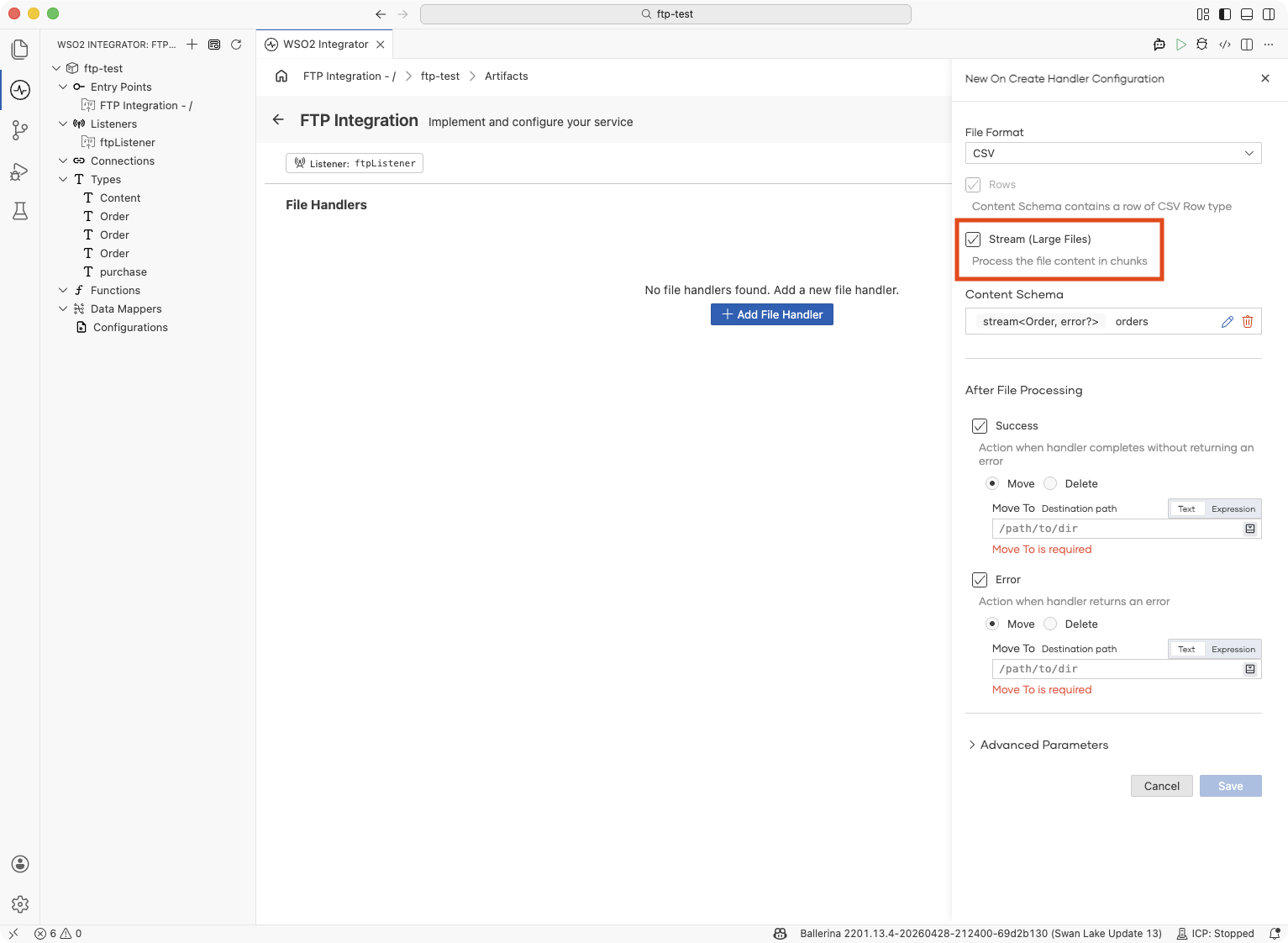Click the Run play icon in editor toolbar
Viewport: 1288px width, 943px height.
click(x=1181, y=45)
